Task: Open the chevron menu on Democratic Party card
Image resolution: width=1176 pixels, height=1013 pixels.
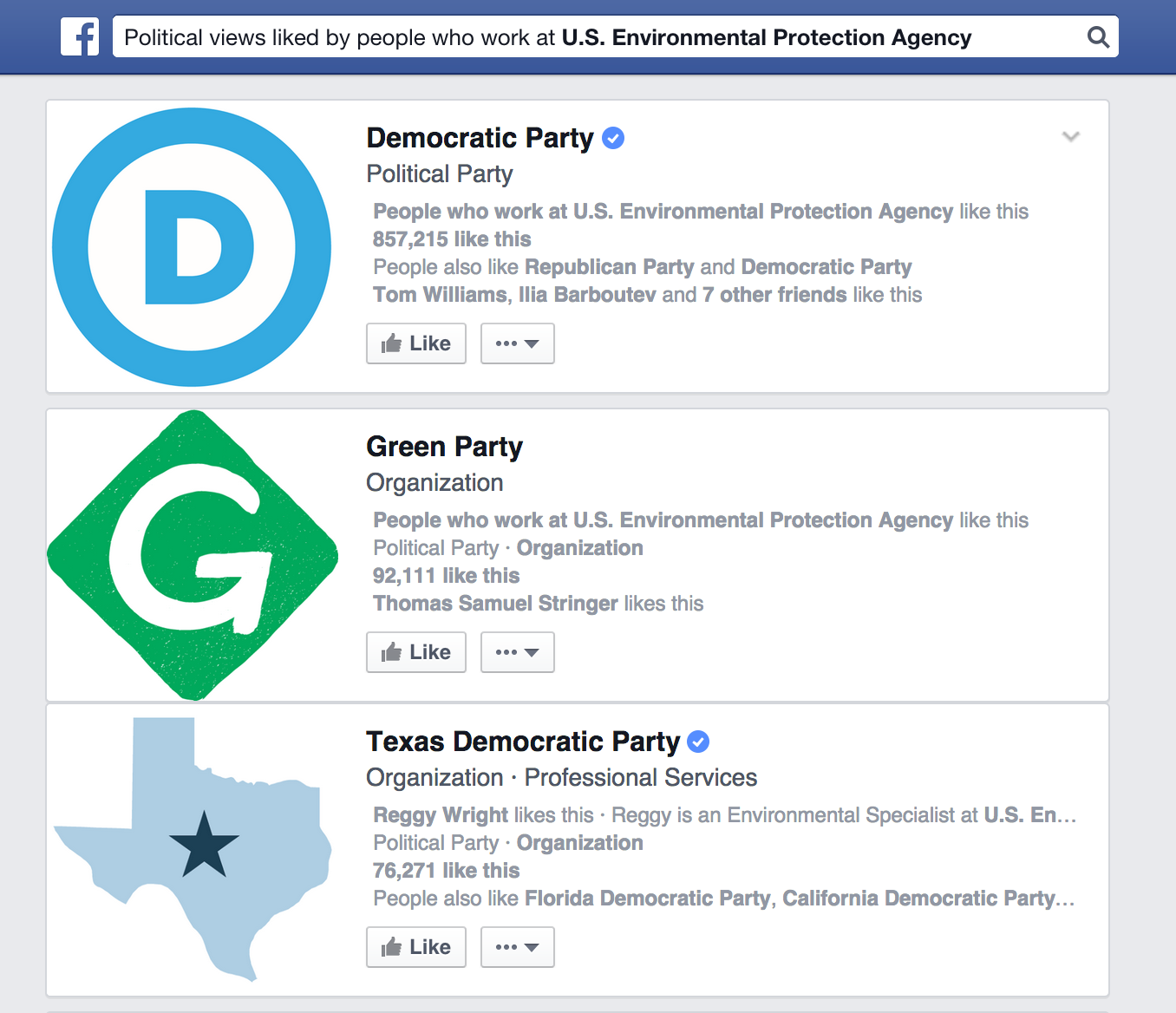Action: click(1071, 136)
